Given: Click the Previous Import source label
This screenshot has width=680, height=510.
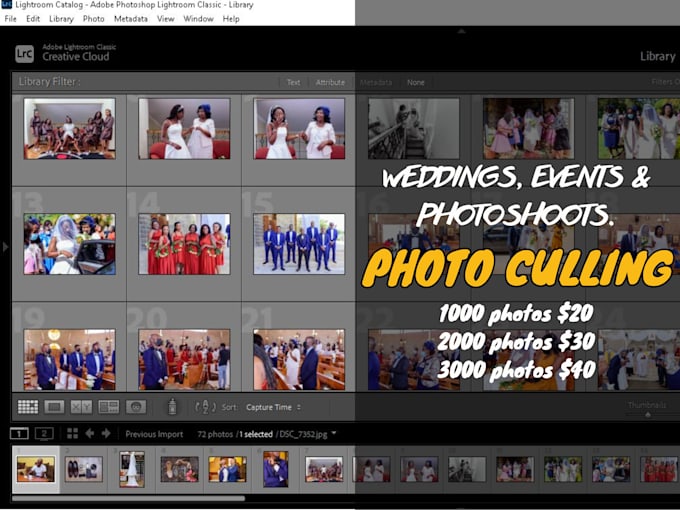Looking at the screenshot, I should (154, 434).
